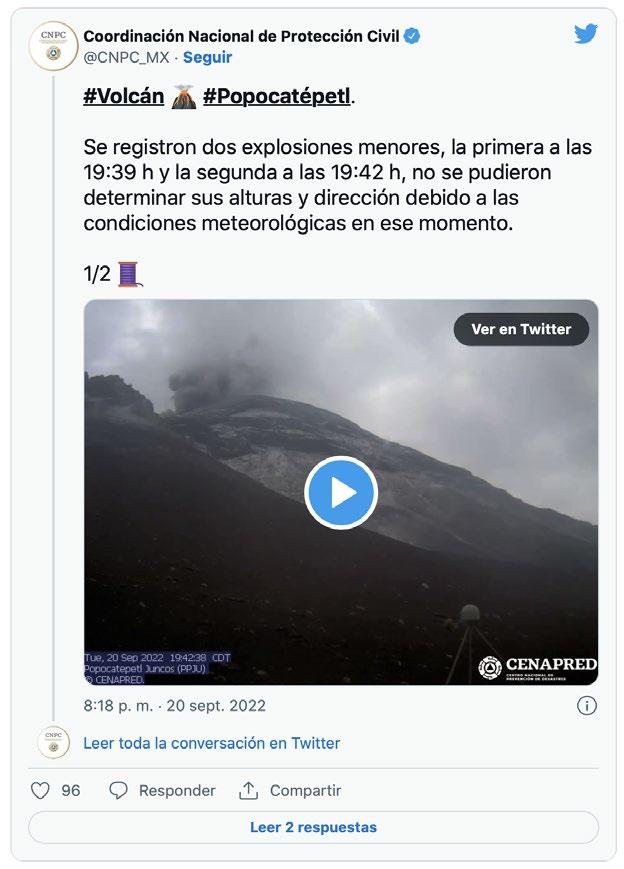Click the small CNPC avatar below the tweet
The image size is (624, 869).
click(54, 742)
